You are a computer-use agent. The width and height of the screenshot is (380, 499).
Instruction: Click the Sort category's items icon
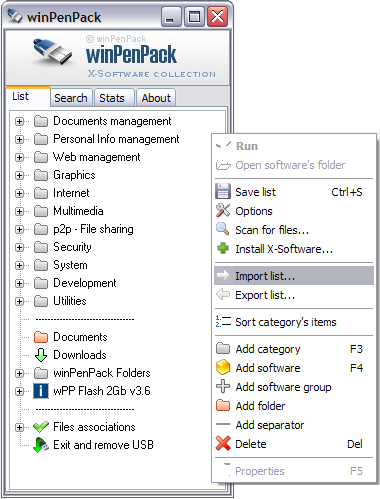(223, 322)
